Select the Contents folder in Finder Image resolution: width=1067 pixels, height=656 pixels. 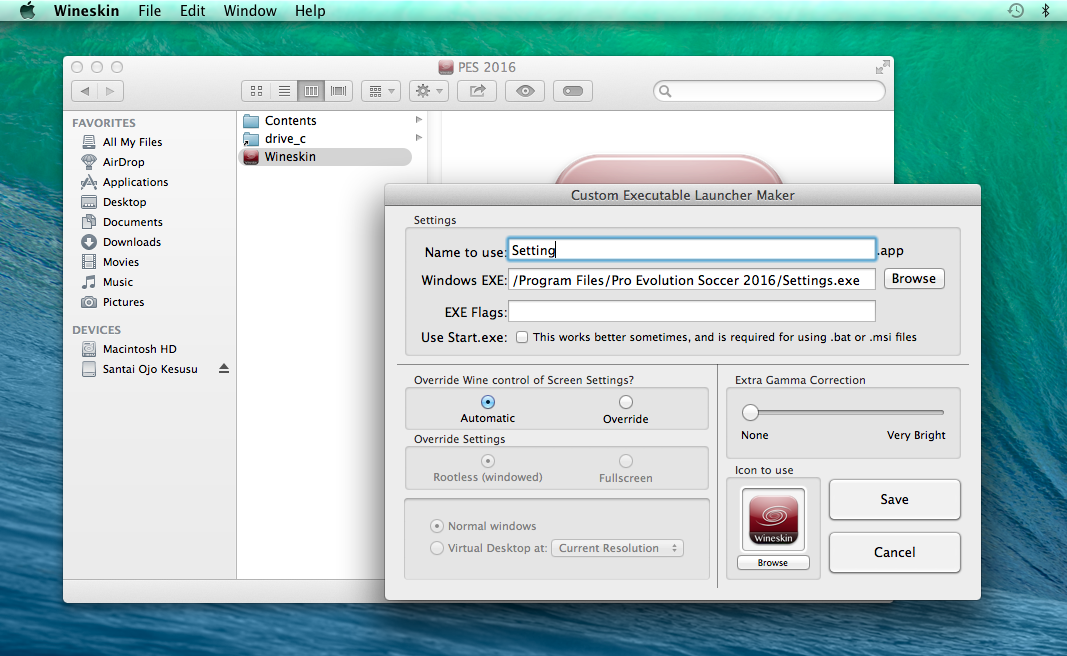[x=291, y=120]
